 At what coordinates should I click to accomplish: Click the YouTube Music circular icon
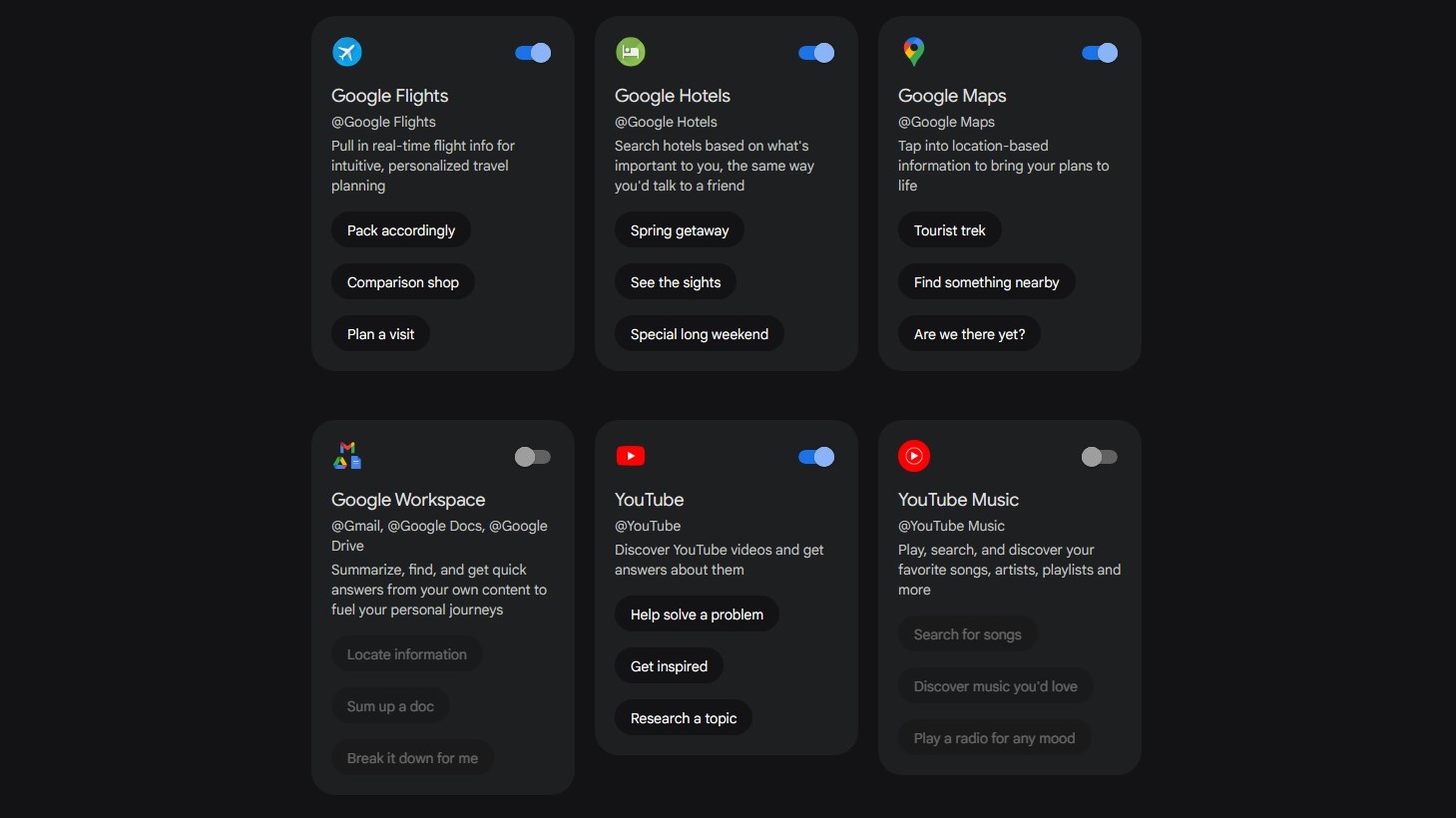click(x=914, y=456)
